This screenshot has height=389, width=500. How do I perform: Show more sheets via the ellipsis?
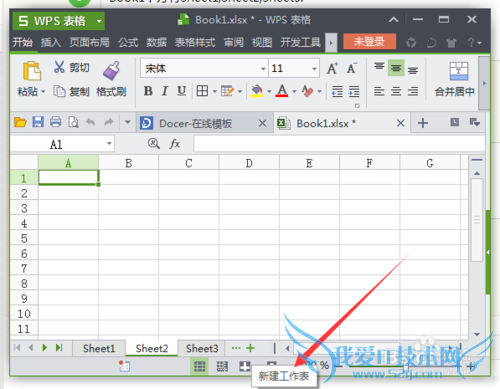point(236,348)
